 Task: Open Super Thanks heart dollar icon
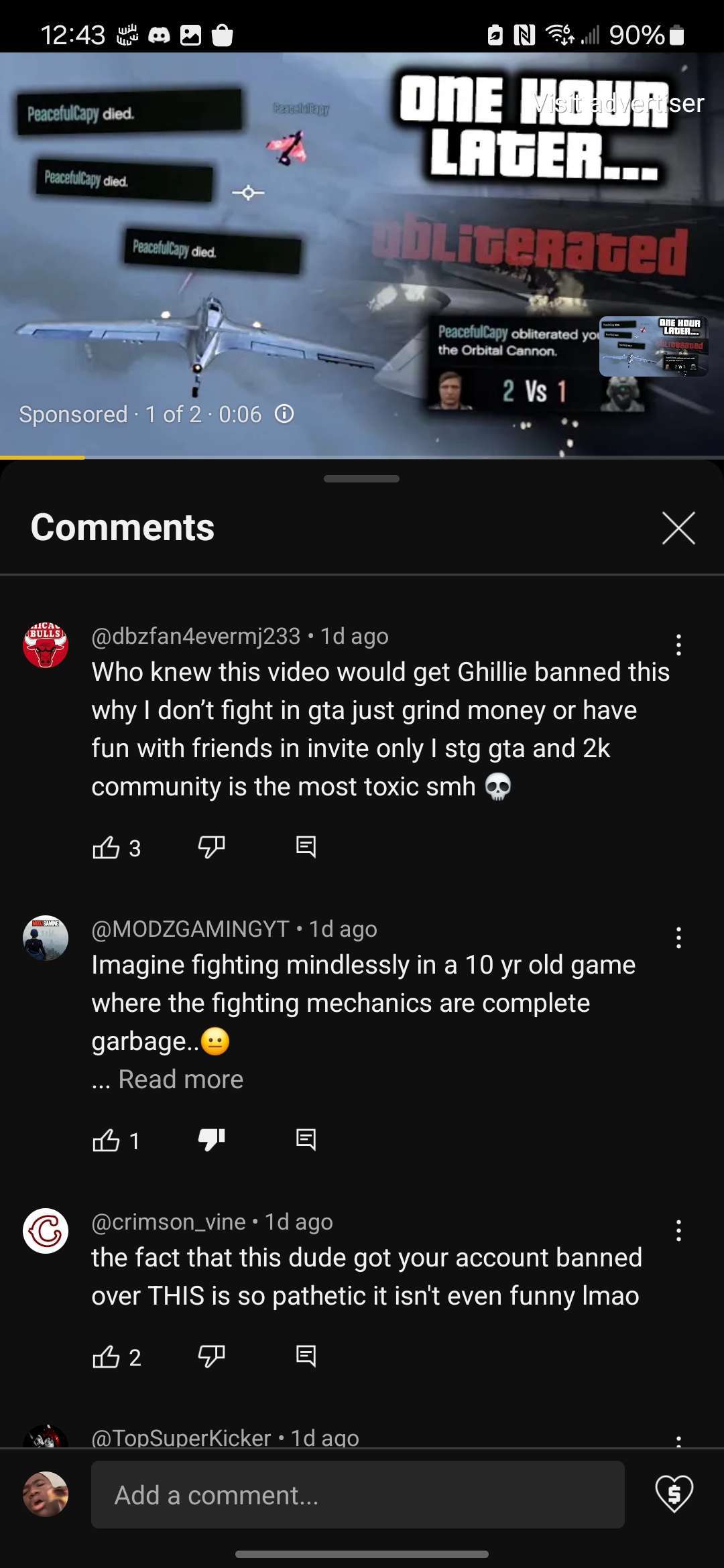[x=674, y=1494]
